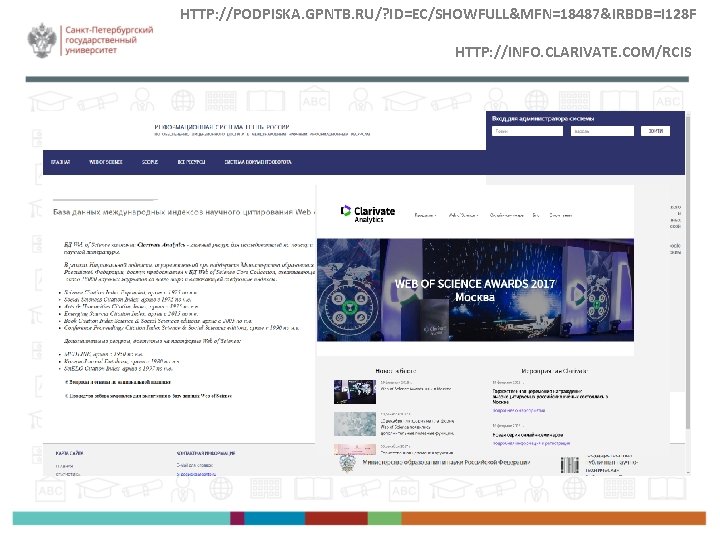Click the Web of Science Awards 2017 banner
Viewport: 720px width, 540px height.
click(475, 290)
